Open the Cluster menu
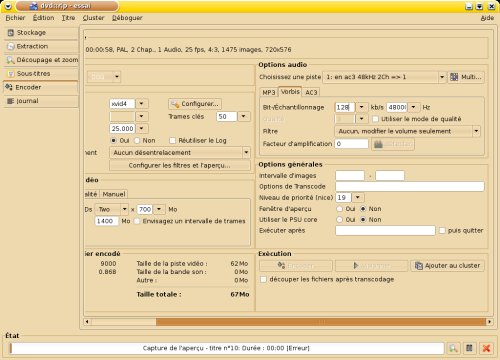Screen dimensions: 500x360 pyautogui.click(x=93, y=18)
